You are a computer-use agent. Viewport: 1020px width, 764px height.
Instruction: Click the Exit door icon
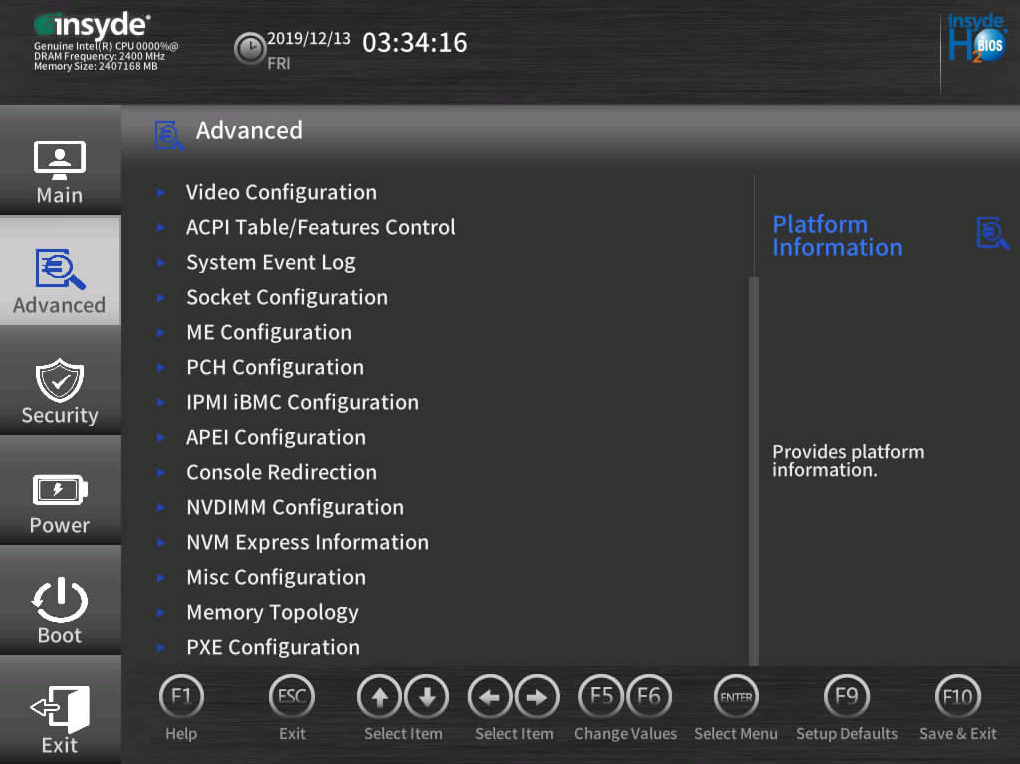(60, 708)
